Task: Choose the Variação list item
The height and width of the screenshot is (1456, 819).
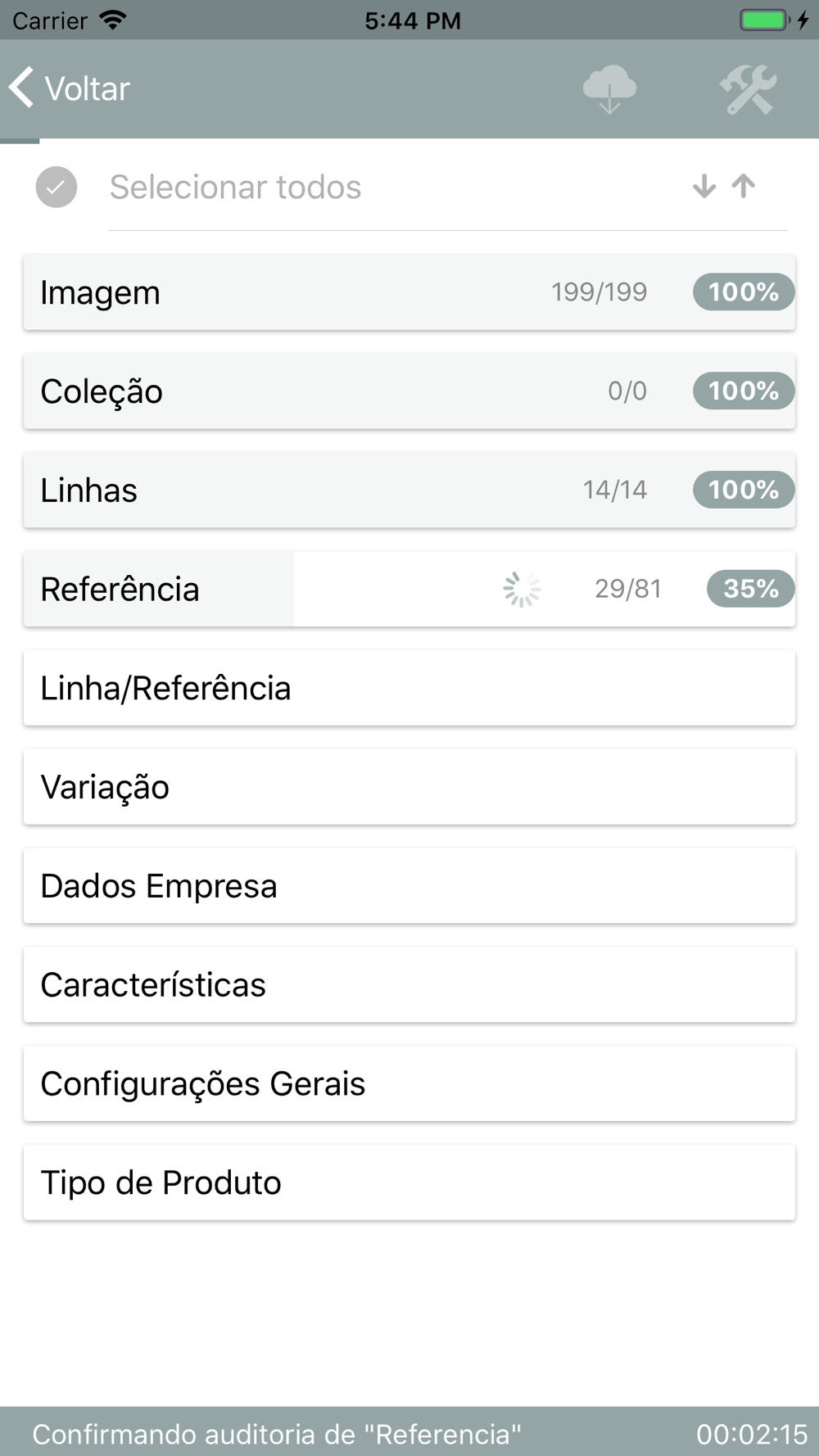Action: coord(409,787)
